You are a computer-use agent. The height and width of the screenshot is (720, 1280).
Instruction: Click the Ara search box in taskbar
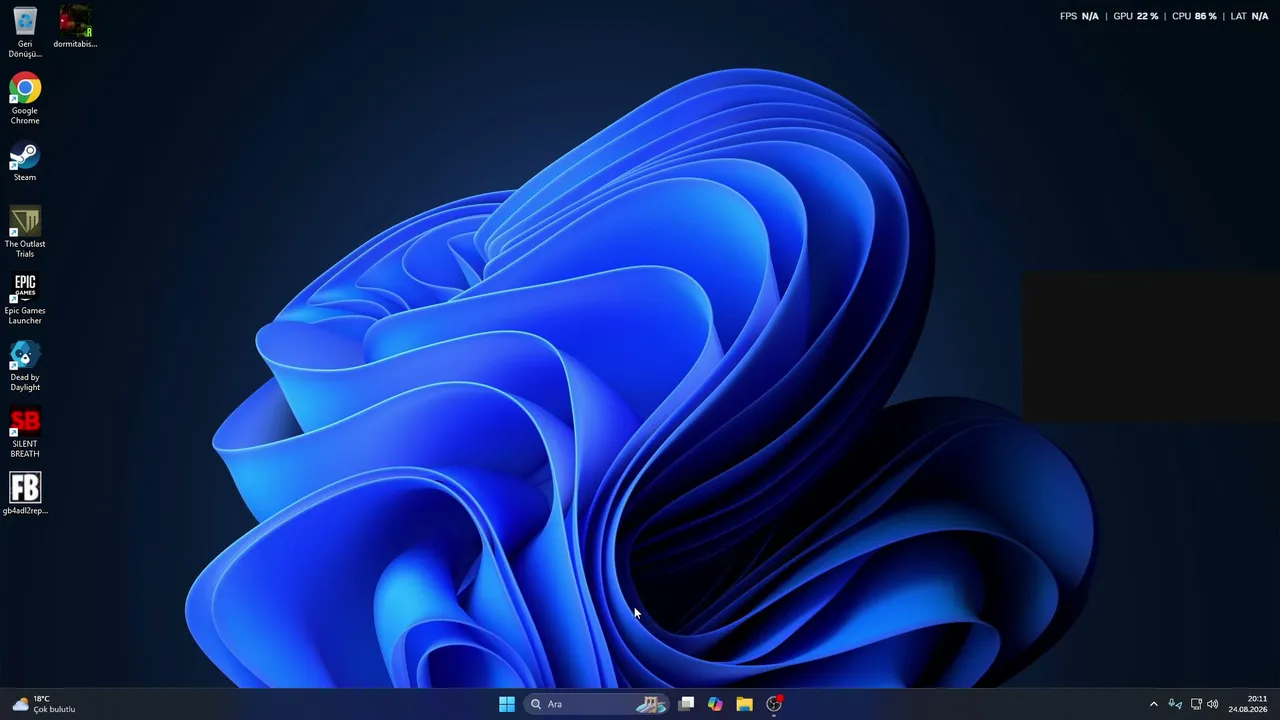pos(596,704)
